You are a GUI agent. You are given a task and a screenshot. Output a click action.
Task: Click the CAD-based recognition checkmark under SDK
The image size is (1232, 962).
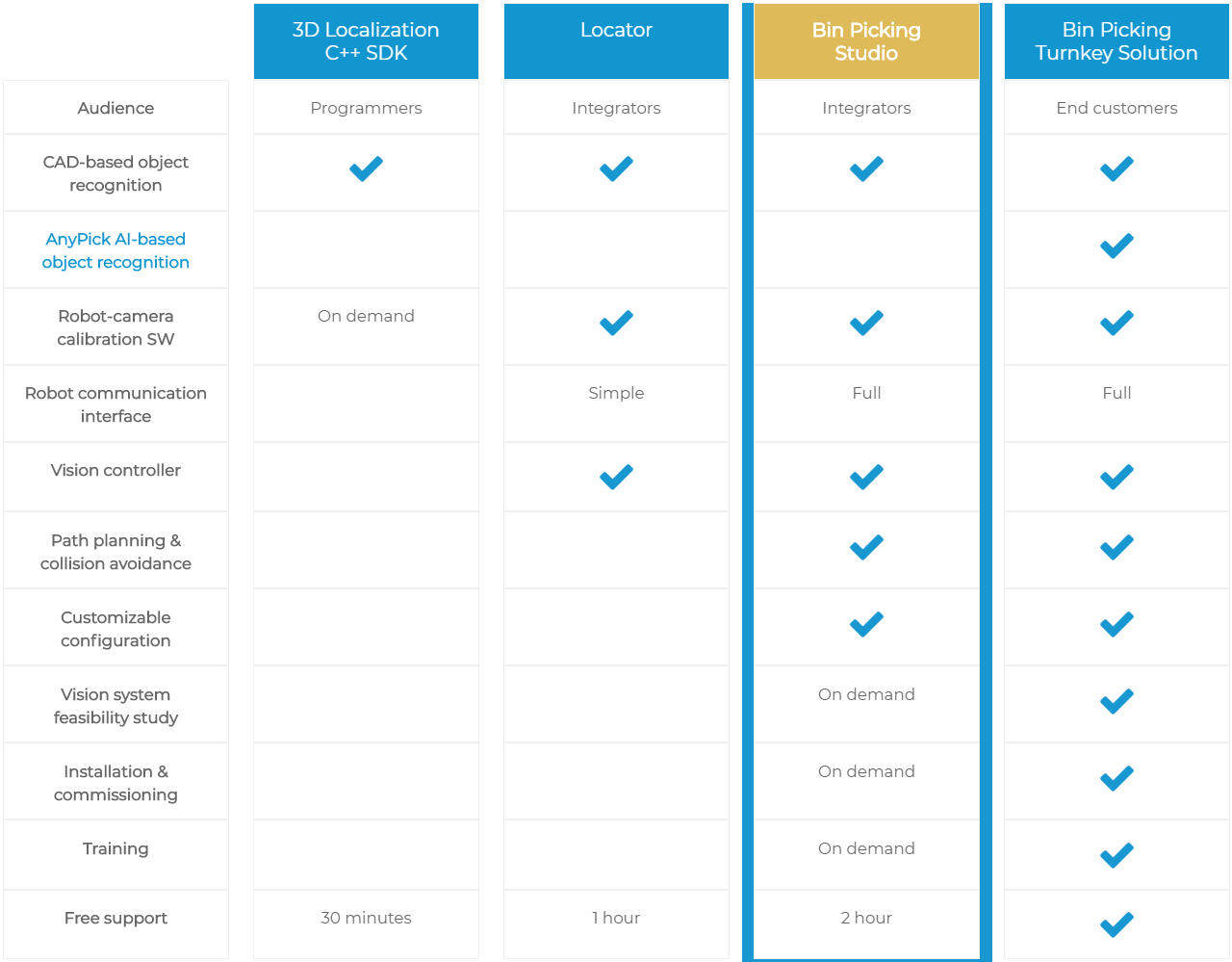(366, 169)
